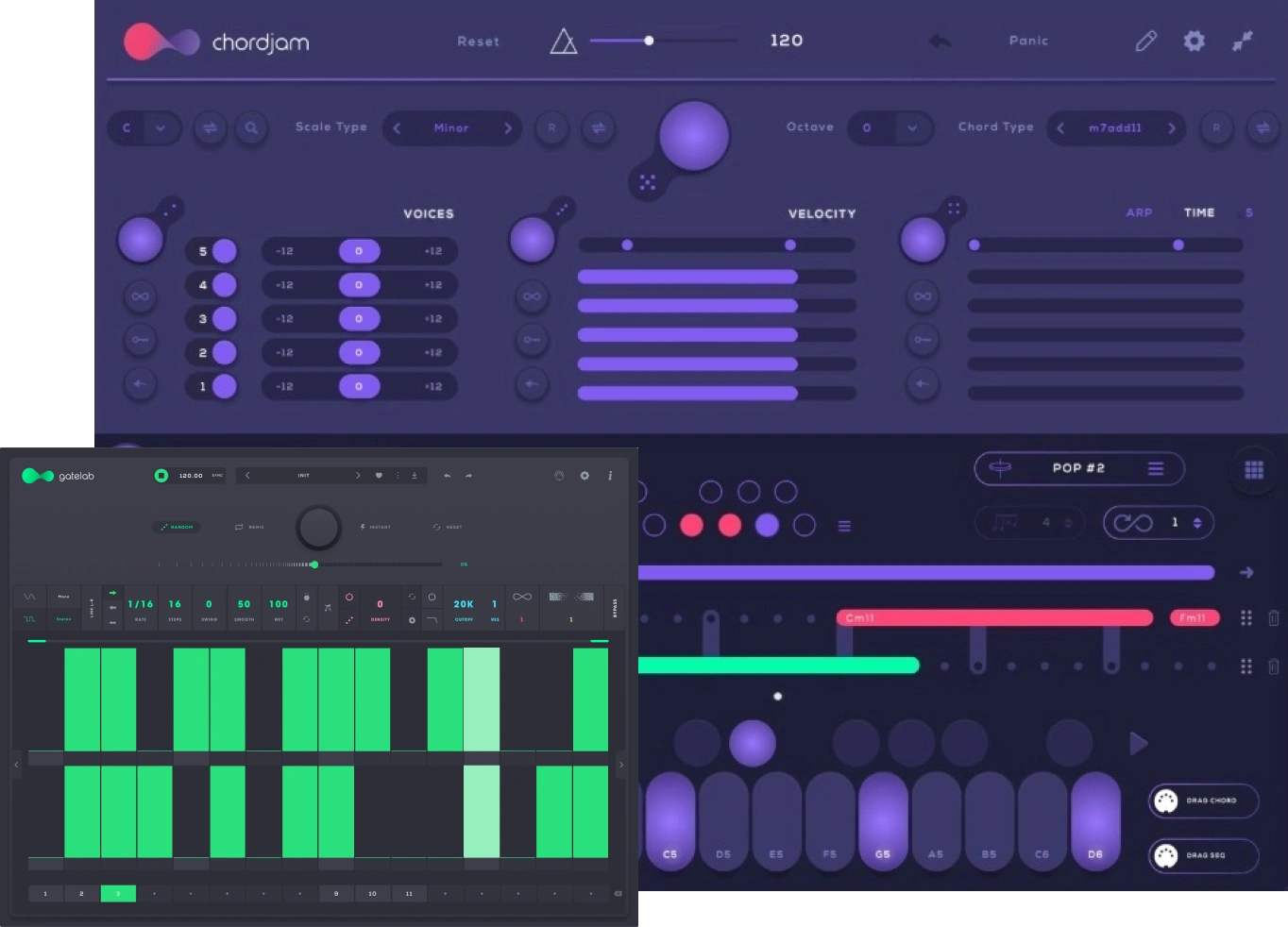1288x927 pixels.
Task: Enable gatelab Random mode
Action: tap(177, 527)
